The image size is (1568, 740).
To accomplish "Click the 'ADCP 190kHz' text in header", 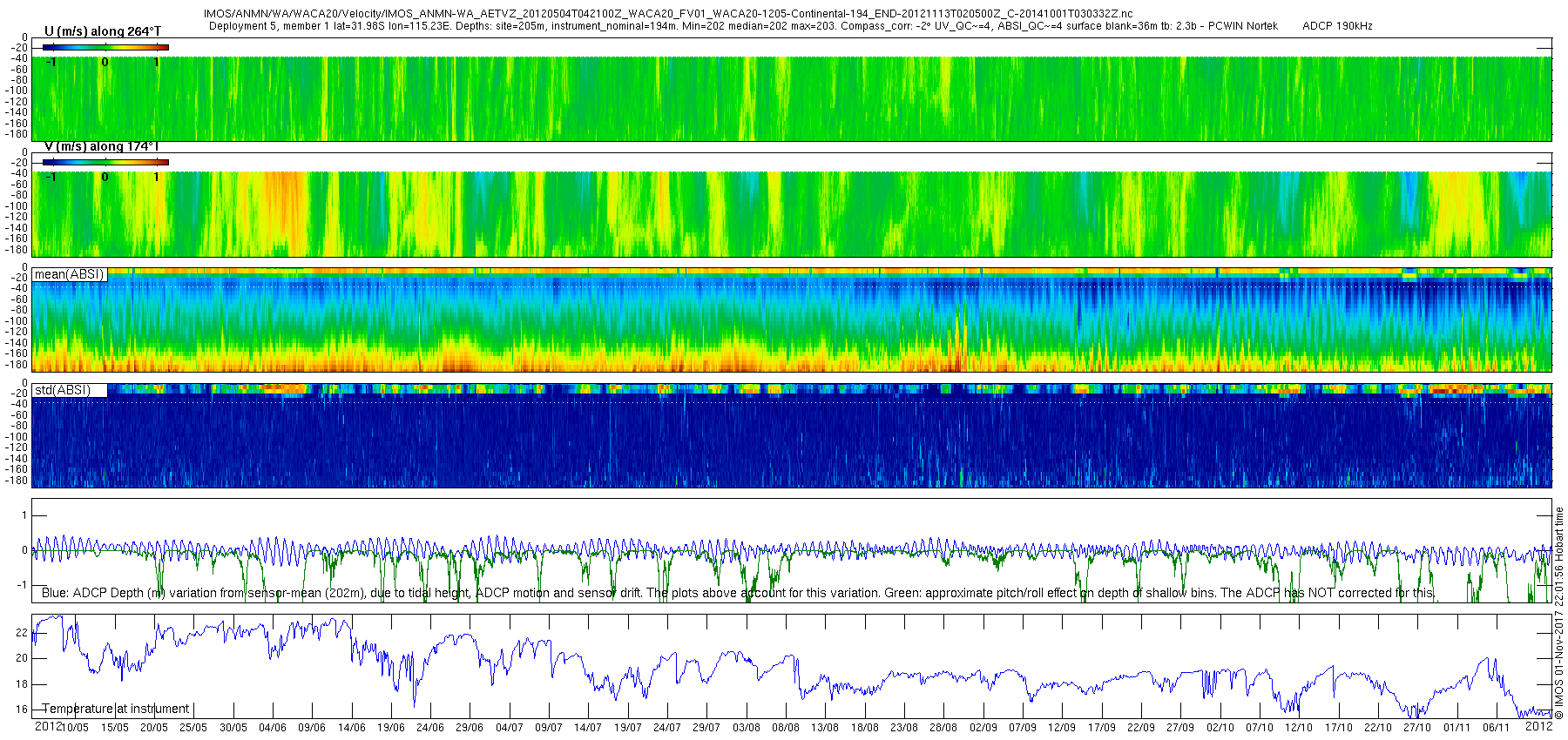I will pos(1337,26).
